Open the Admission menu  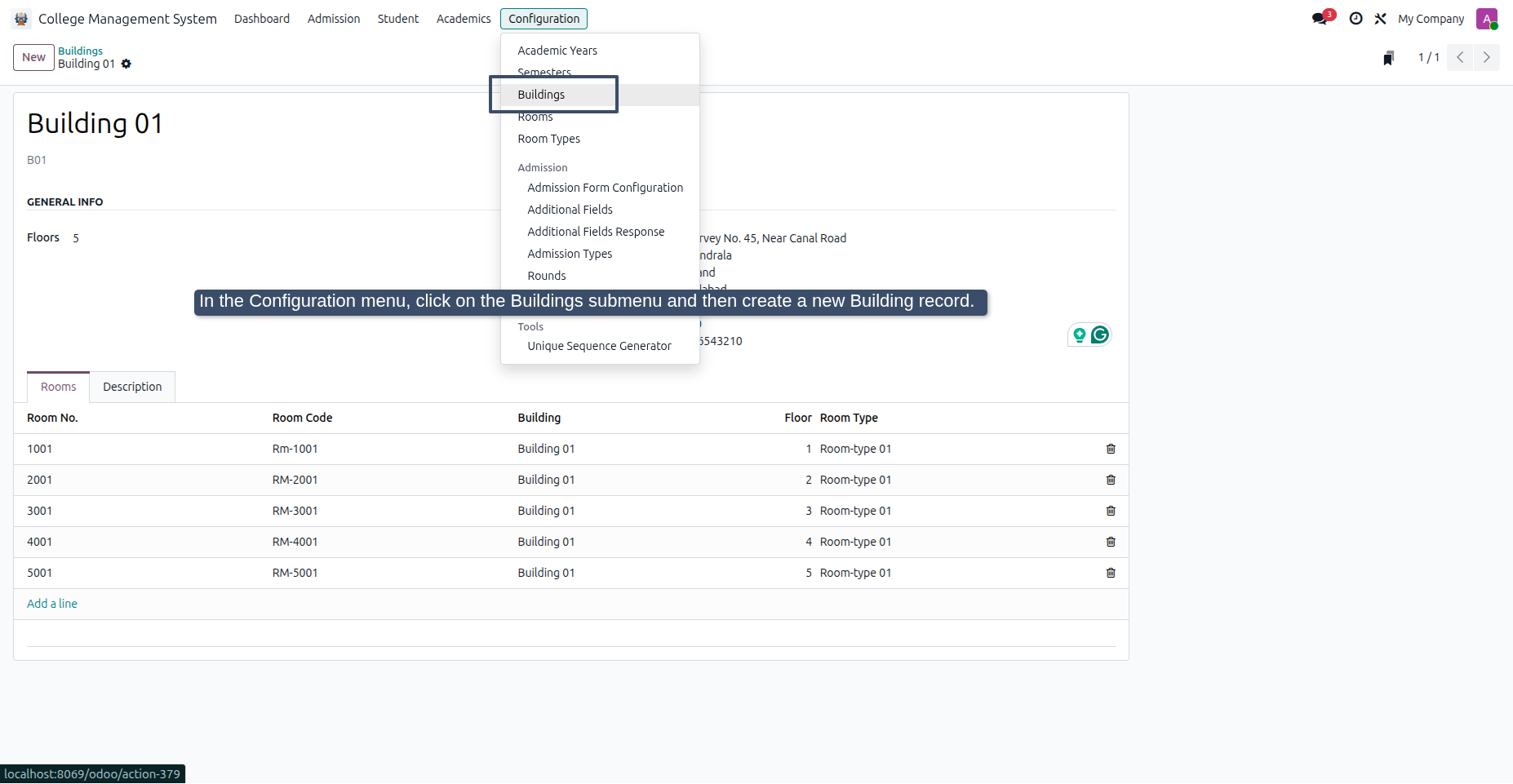click(334, 19)
